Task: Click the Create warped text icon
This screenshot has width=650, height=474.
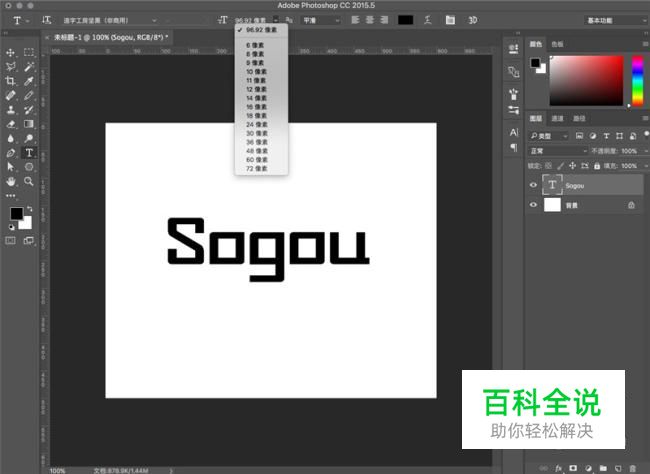Action: (428, 20)
